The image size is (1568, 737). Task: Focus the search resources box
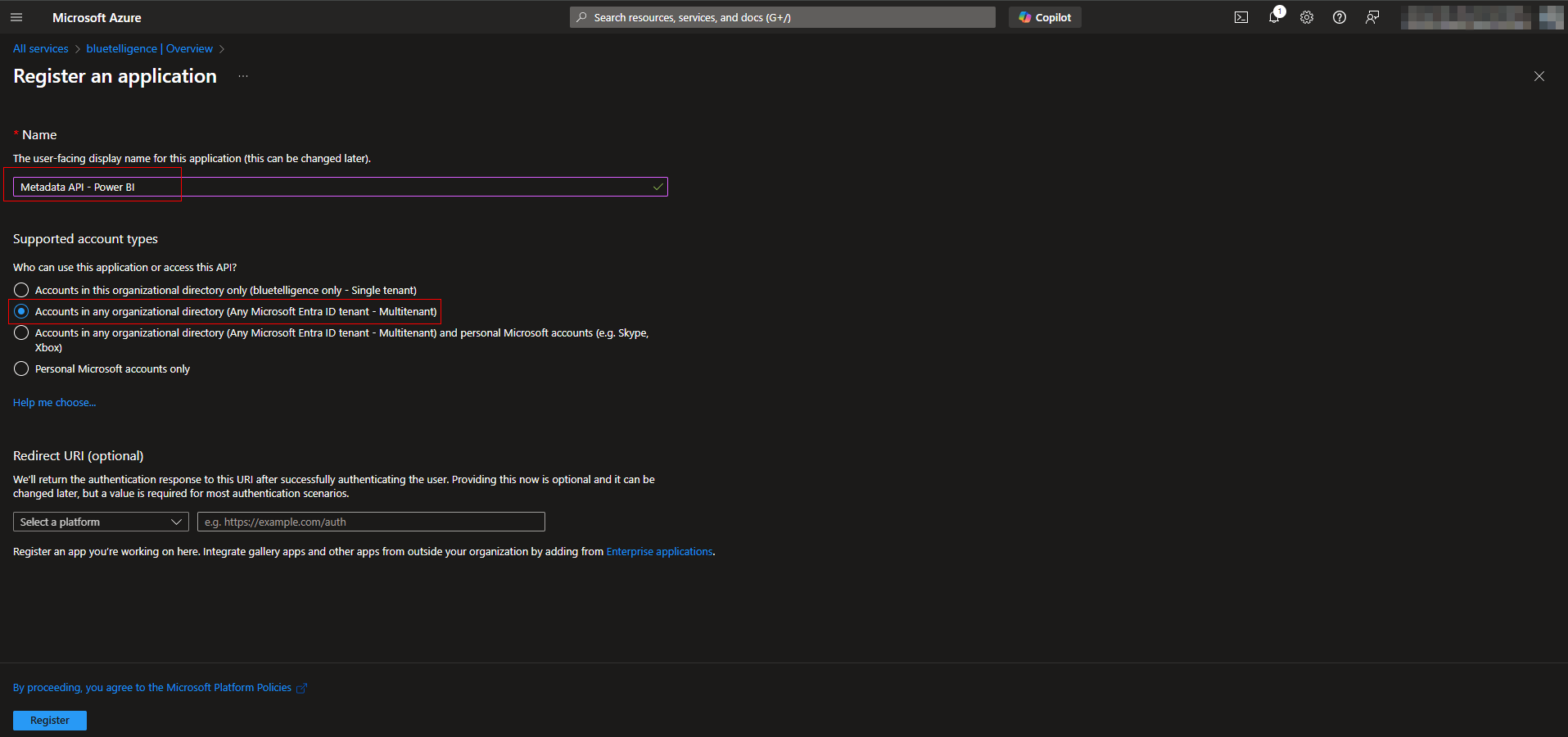point(782,17)
